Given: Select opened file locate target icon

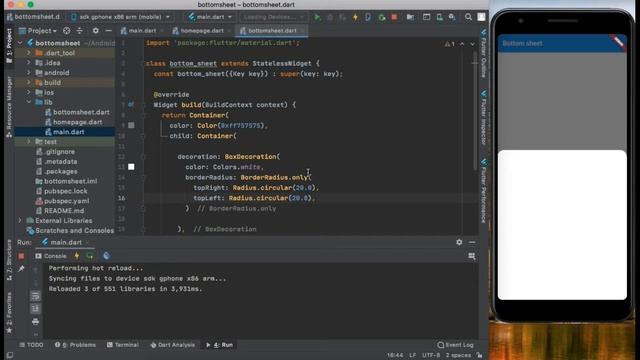Looking at the screenshot, I should [x=67, y=31].
